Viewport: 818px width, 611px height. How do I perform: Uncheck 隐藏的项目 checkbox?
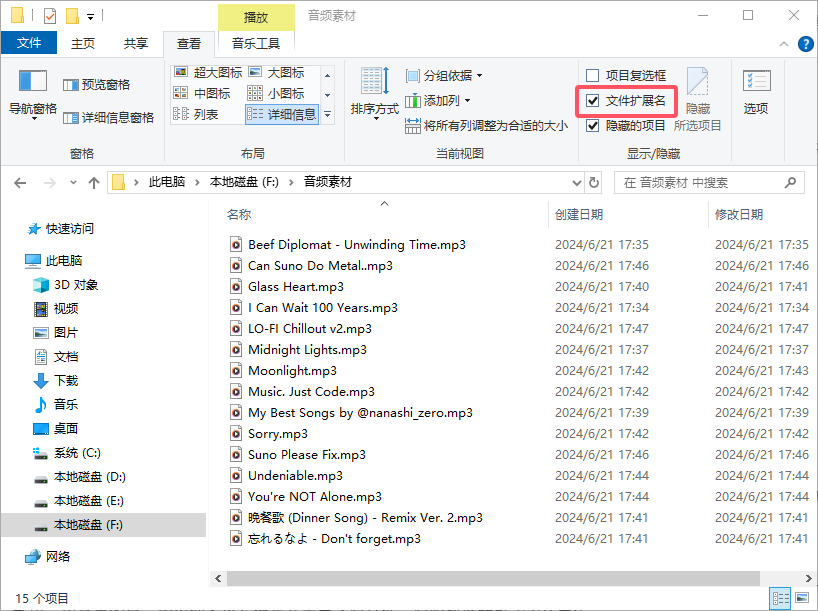click(592, 125)
